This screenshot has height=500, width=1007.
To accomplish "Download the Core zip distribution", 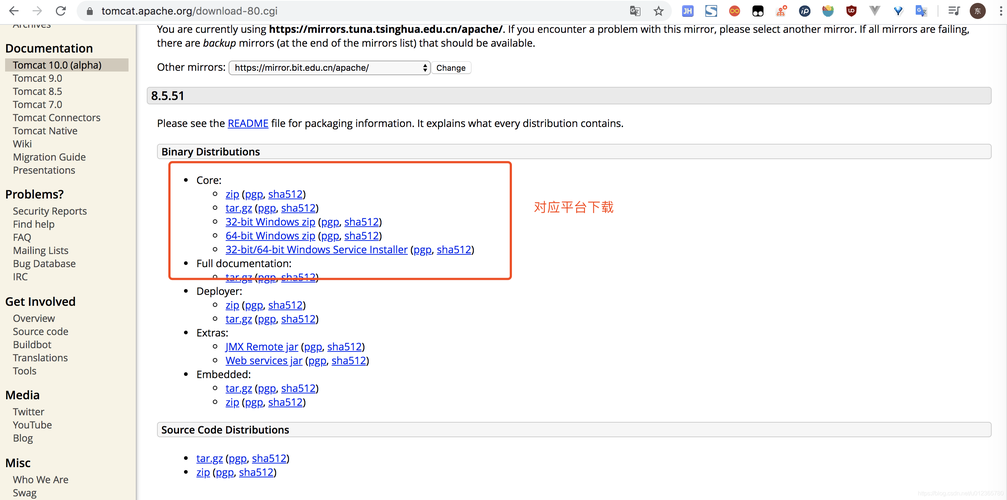I will 232,194.
